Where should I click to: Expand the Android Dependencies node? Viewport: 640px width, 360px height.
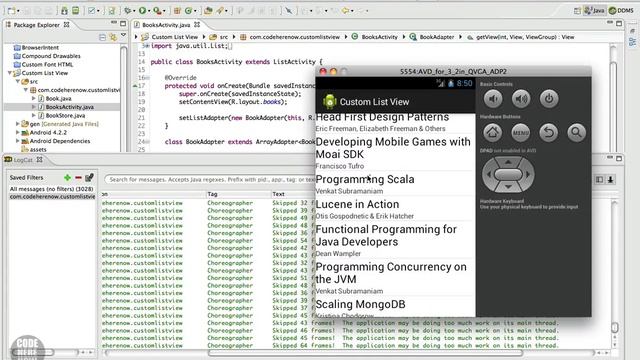click(x=18, y=141)
